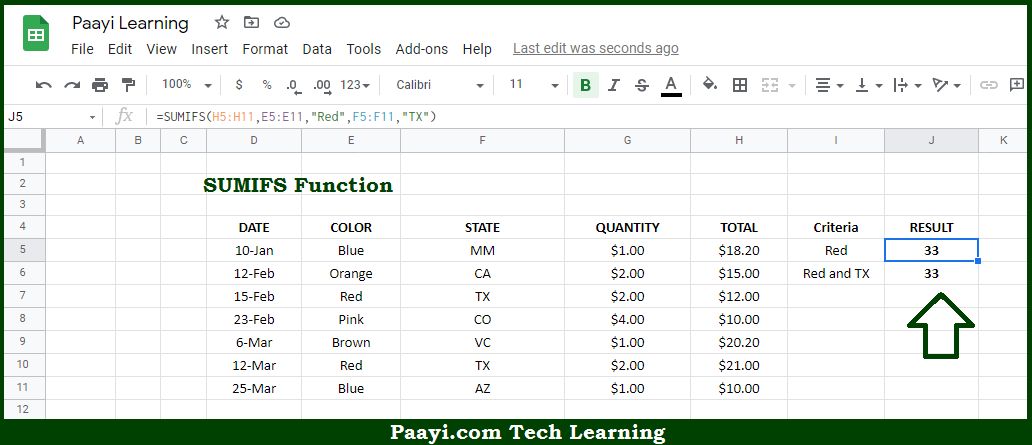
Task: Open the Format menu
Action: (265, 49)
